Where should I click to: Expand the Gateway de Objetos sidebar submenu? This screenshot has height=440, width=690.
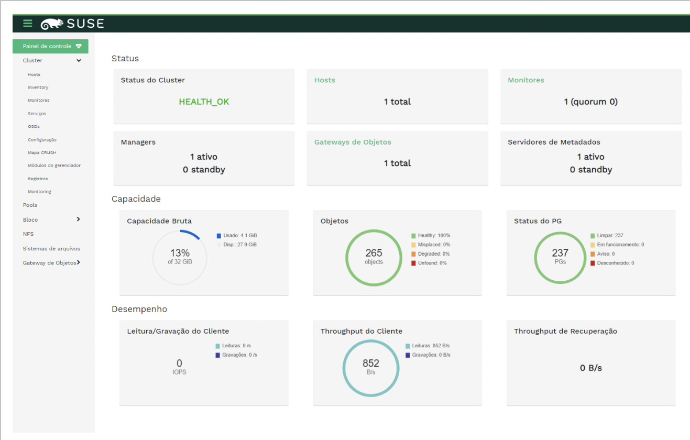pos(78,263)
